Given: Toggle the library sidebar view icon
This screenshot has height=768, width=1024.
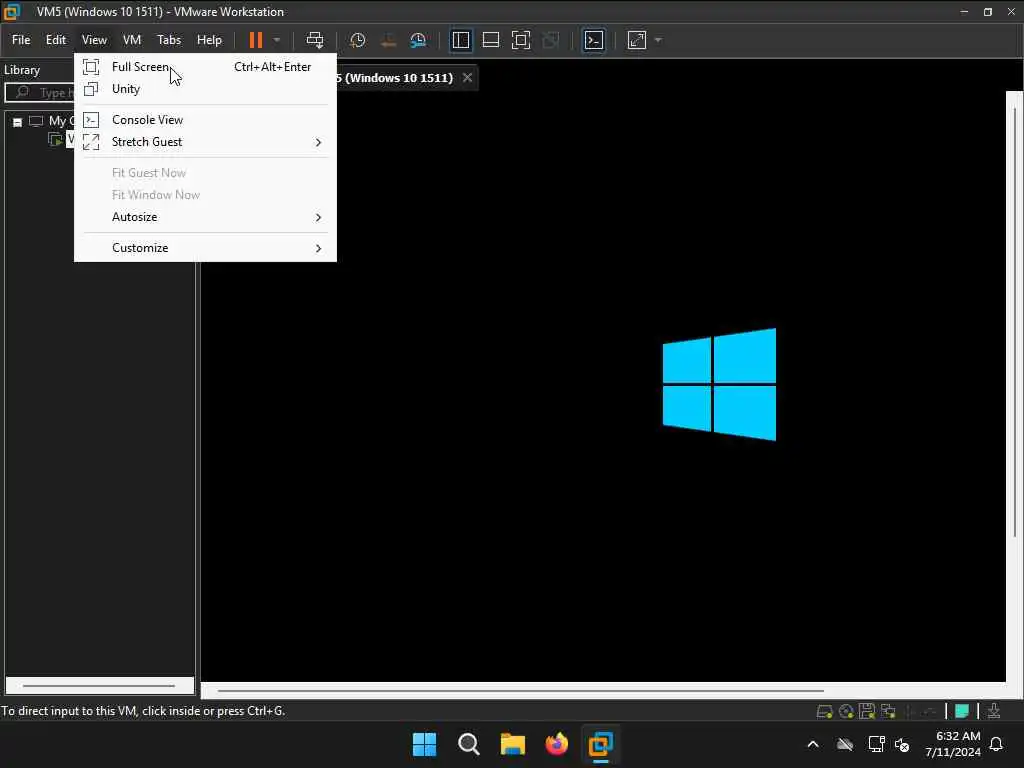Looking at the screenshot, I should tap(460, 40).
